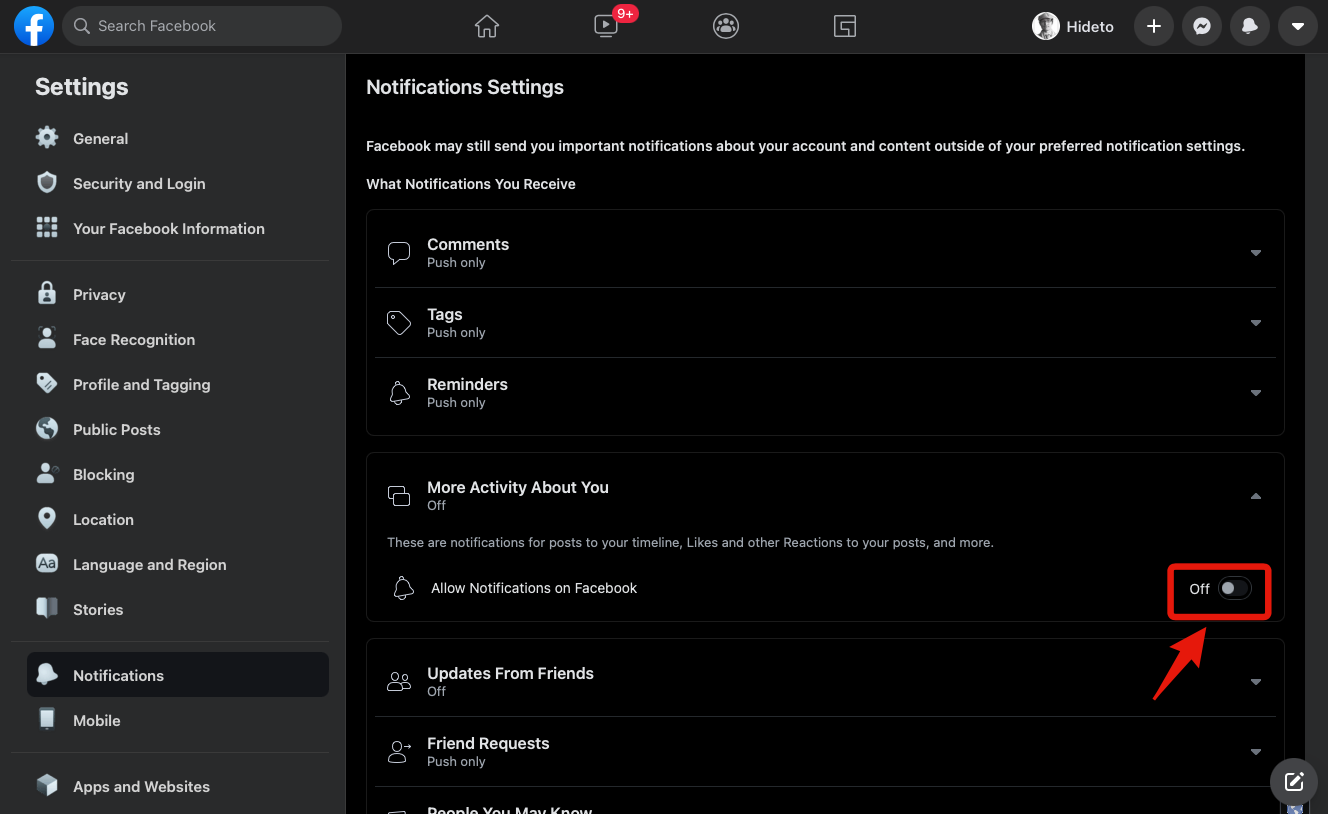
Task: Open Security and Login settings
Action: click(139, 183)
